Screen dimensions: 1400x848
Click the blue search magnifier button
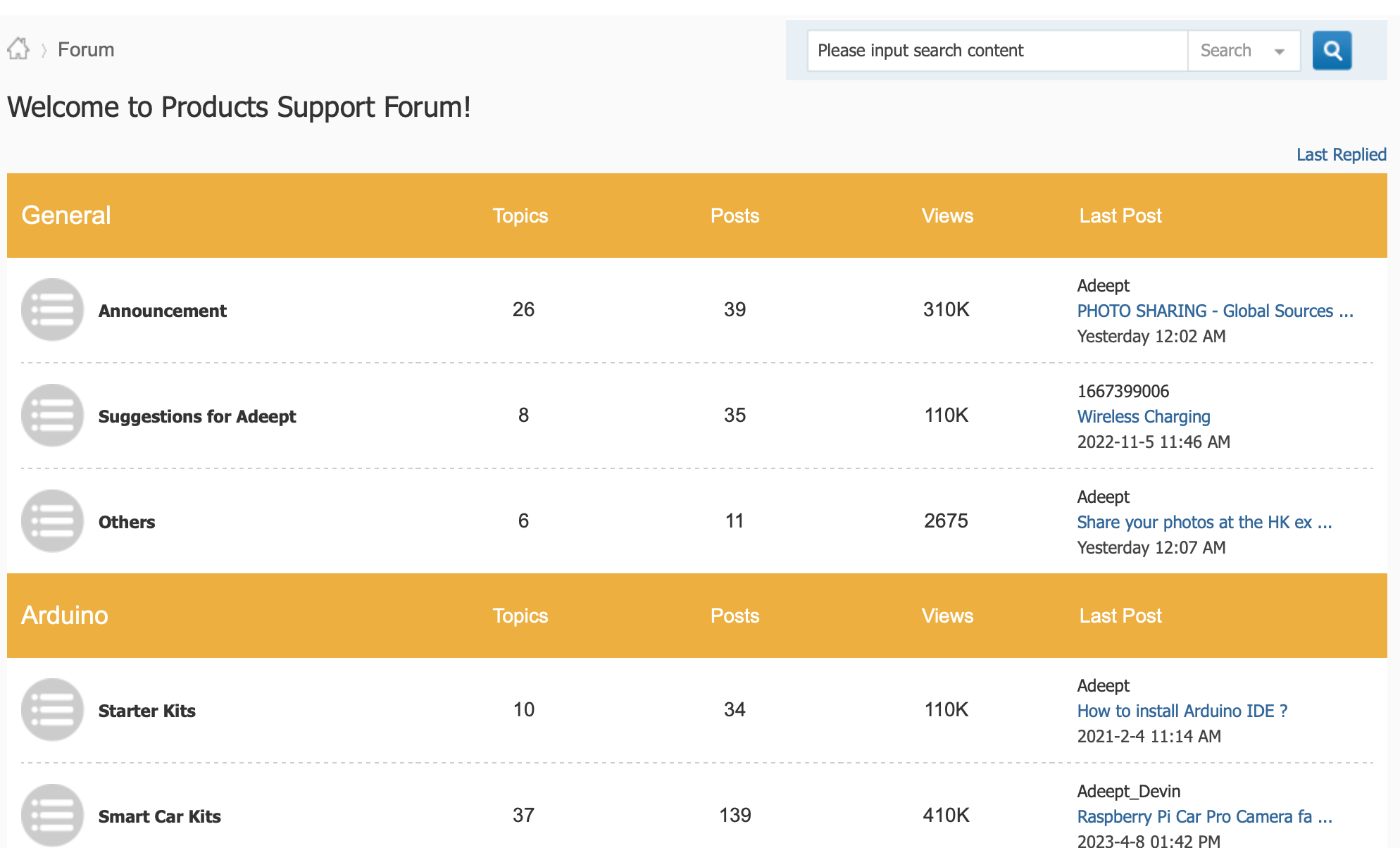tap(1332, 51)
